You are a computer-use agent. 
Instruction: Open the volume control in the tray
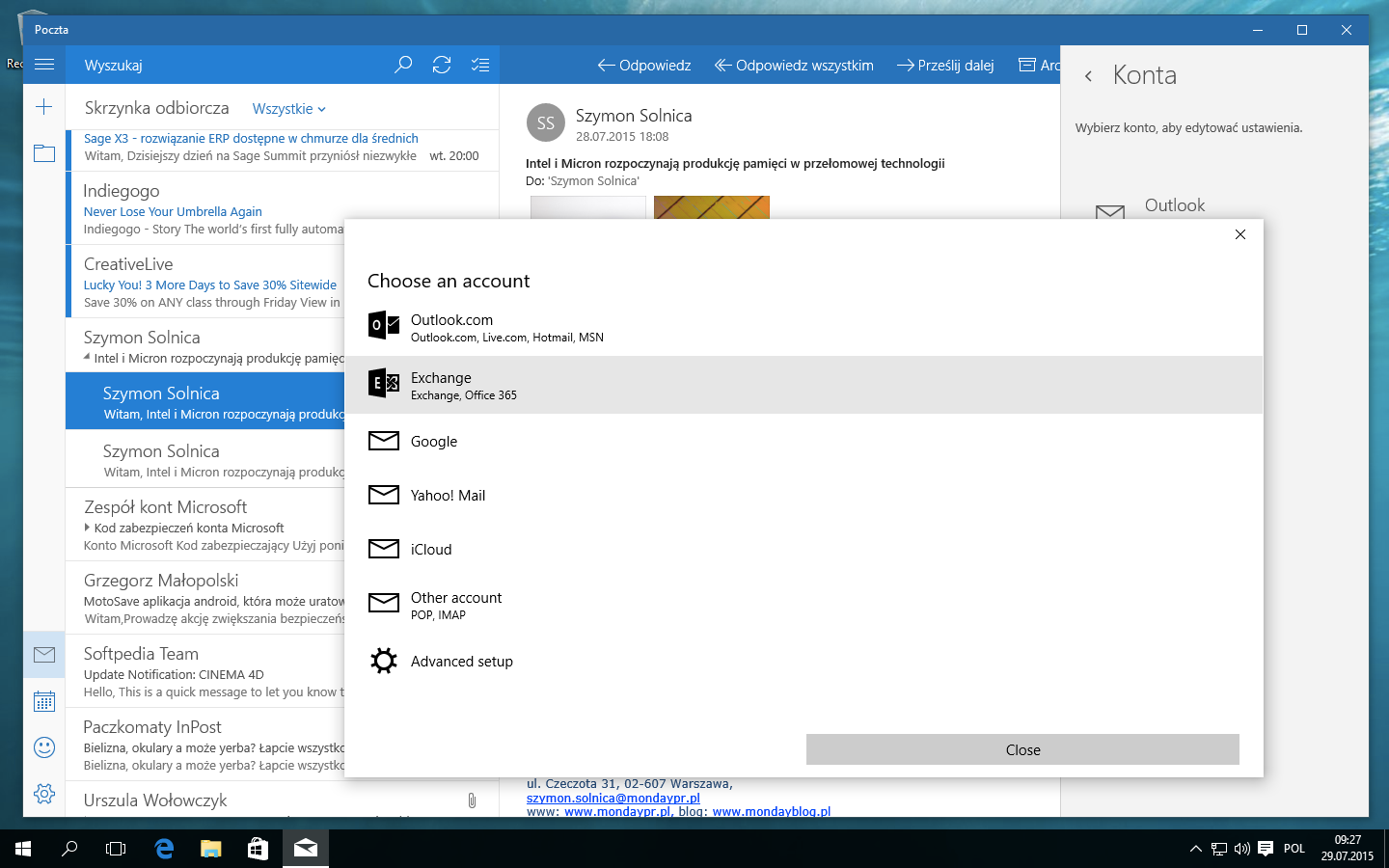[x=1242, y=849]
